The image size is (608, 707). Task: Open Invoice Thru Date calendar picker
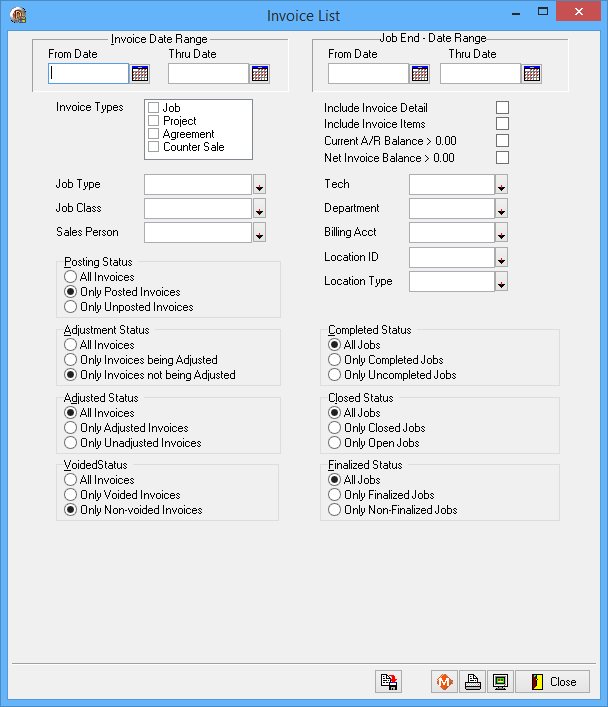(x=260, y=73)
